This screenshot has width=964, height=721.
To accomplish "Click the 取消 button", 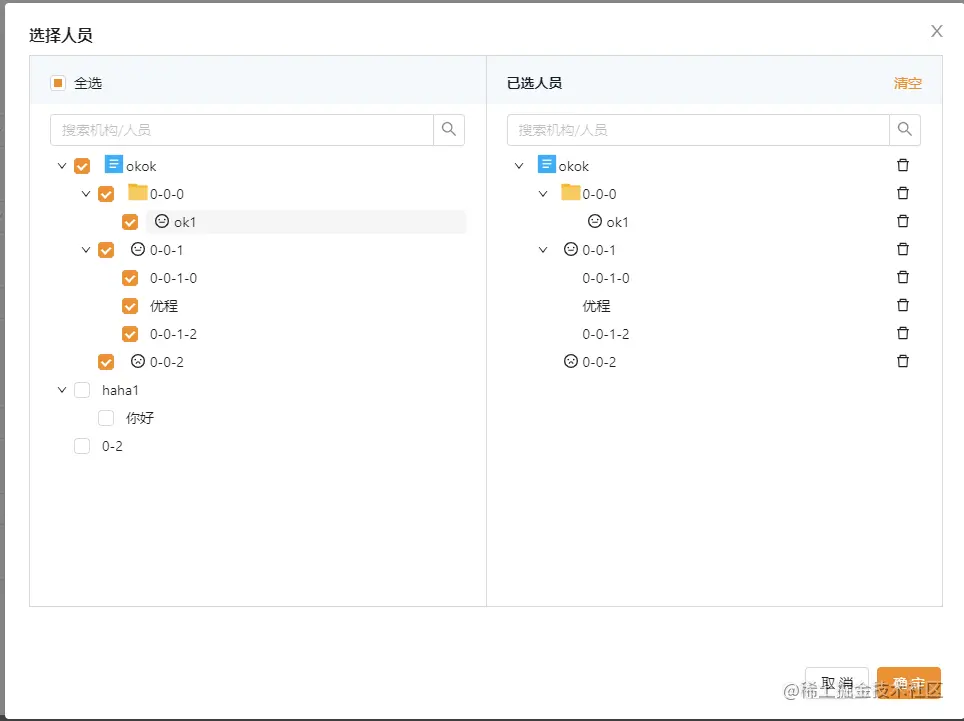I will (x=837, y=683).
